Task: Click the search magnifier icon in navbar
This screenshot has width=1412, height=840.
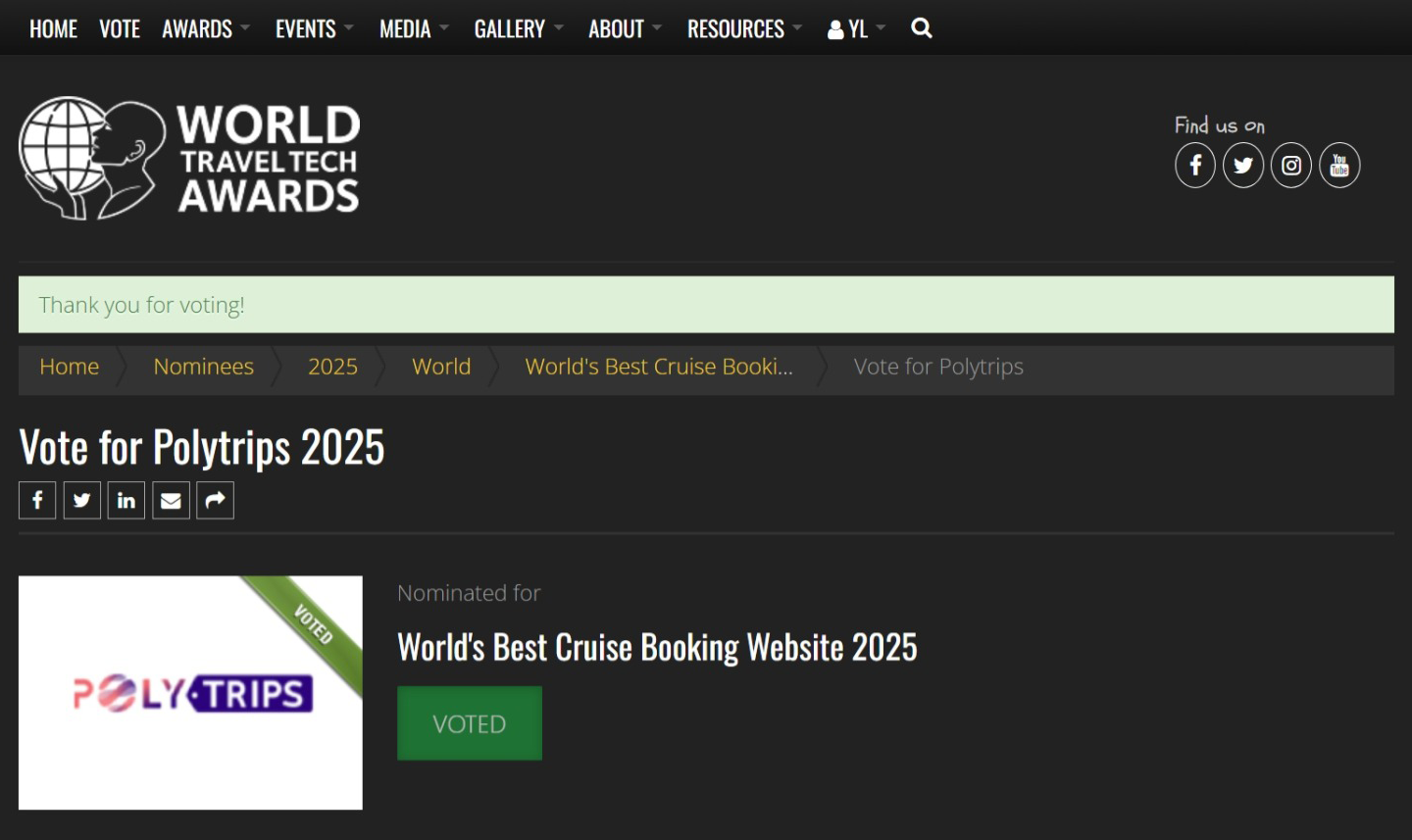Action: point(921,28)
